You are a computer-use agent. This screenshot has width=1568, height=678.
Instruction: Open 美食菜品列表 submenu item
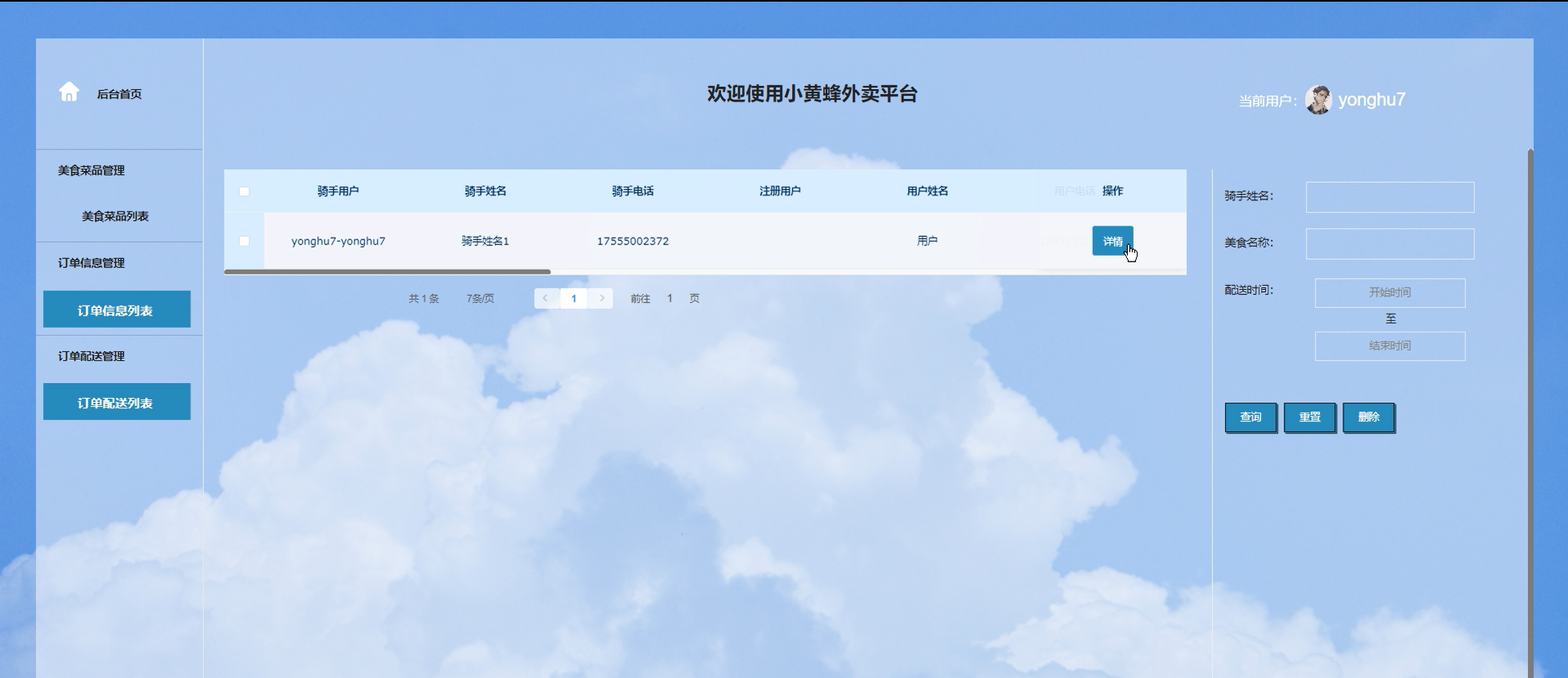tap(115, 216)
